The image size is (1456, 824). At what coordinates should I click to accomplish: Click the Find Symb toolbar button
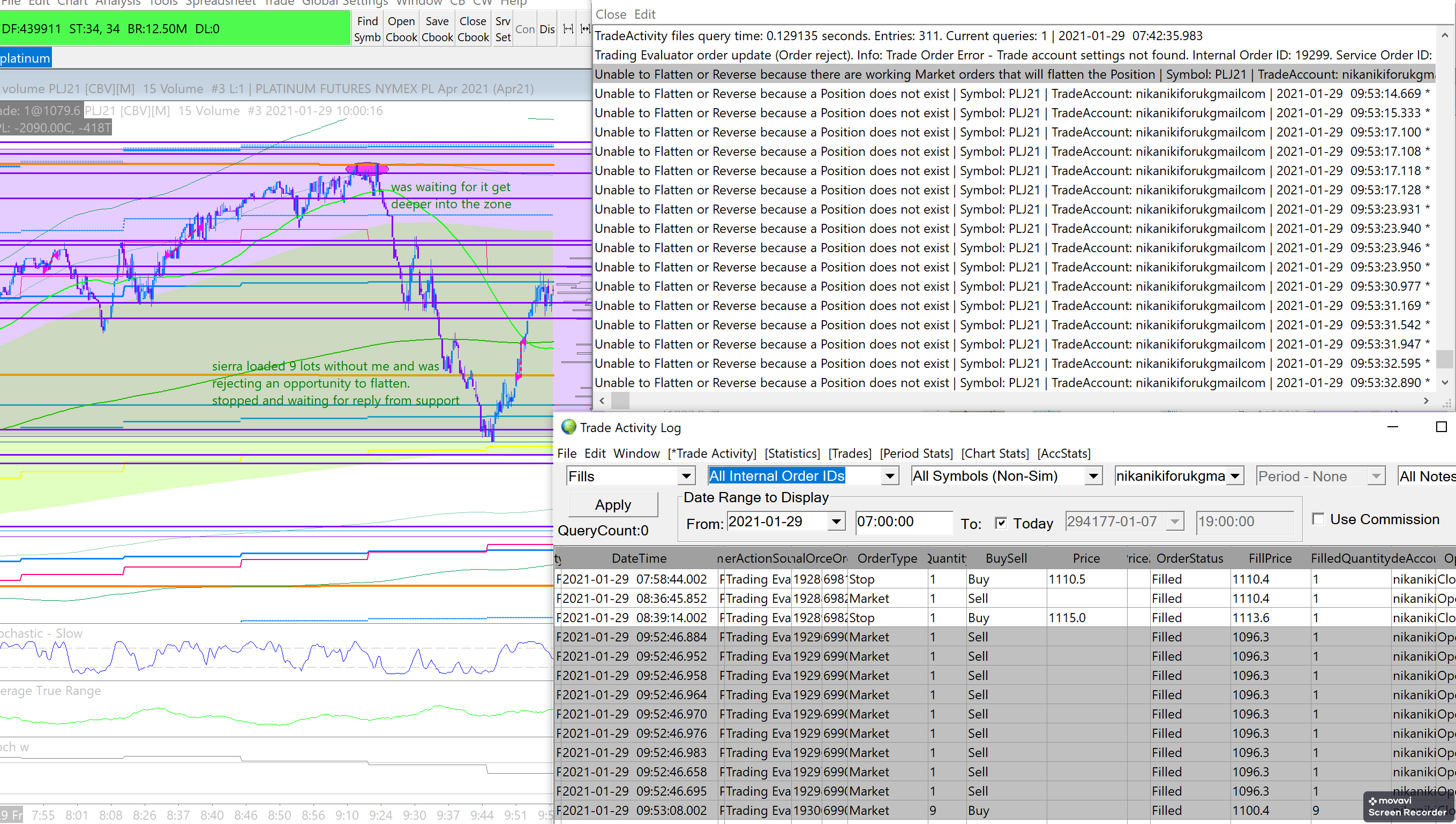[367, 29]
